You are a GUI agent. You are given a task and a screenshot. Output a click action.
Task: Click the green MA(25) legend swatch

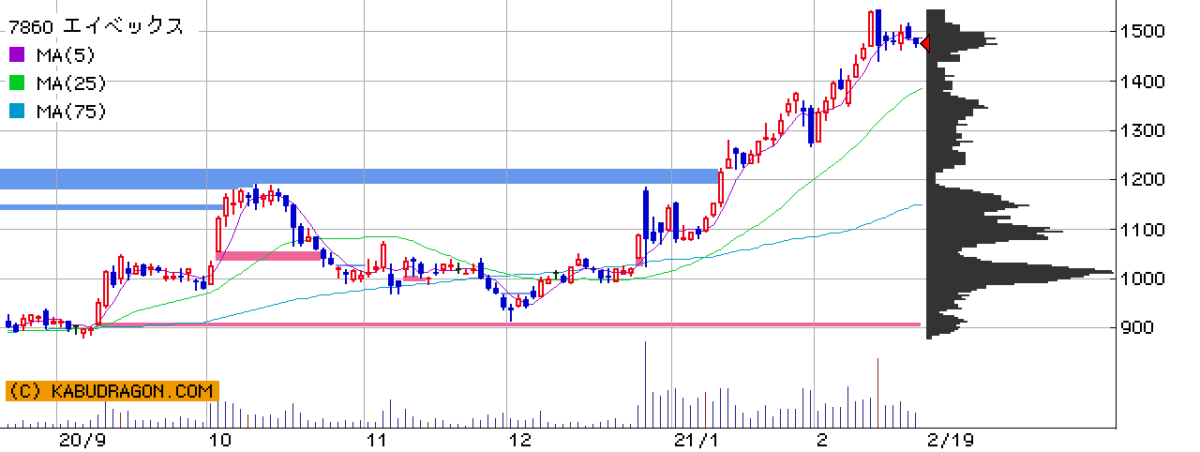[17, 83]
